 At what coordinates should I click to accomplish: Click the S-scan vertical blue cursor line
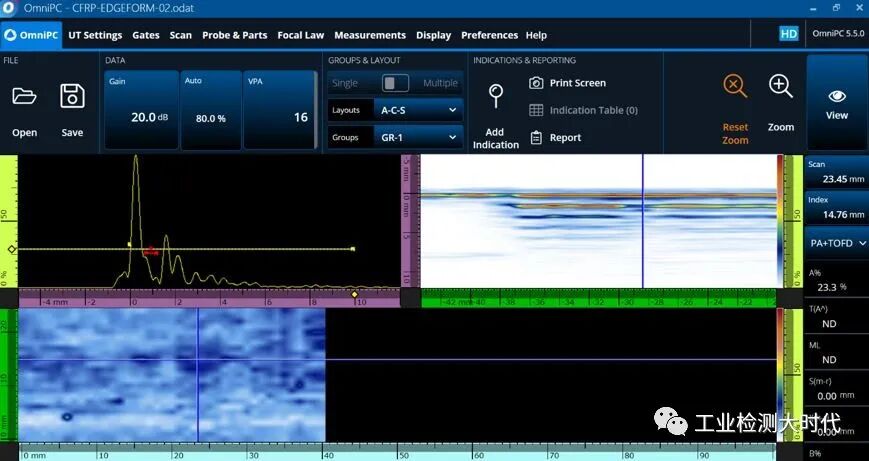coord(643,221)
